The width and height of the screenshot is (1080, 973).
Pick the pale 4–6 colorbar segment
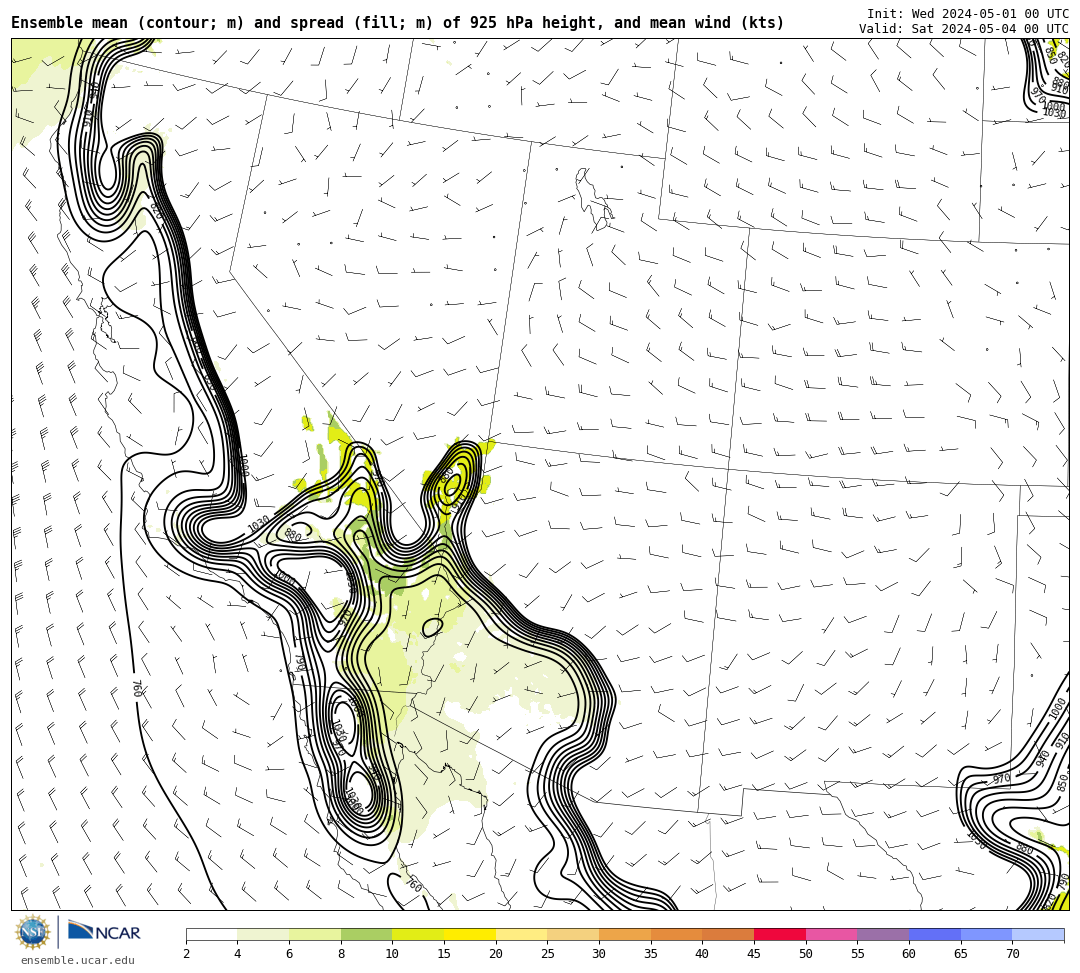(x=263, y=935)
